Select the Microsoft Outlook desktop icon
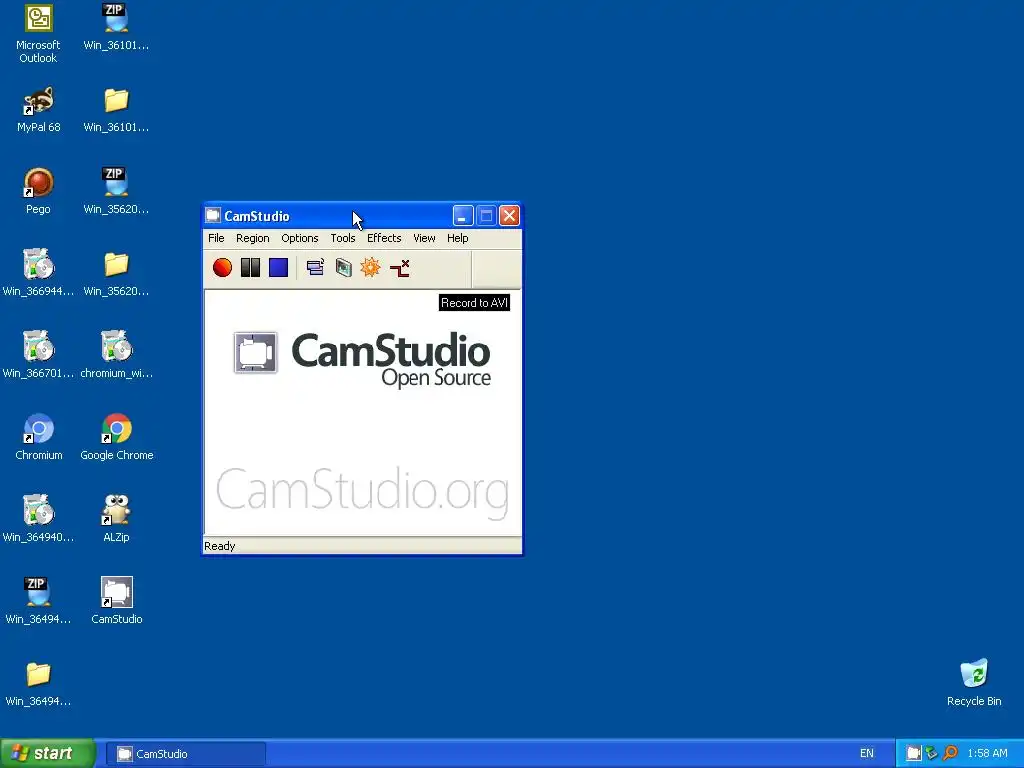Image resolution: width=1024 pixels, height=768 pixels. [x=38, y=33]
